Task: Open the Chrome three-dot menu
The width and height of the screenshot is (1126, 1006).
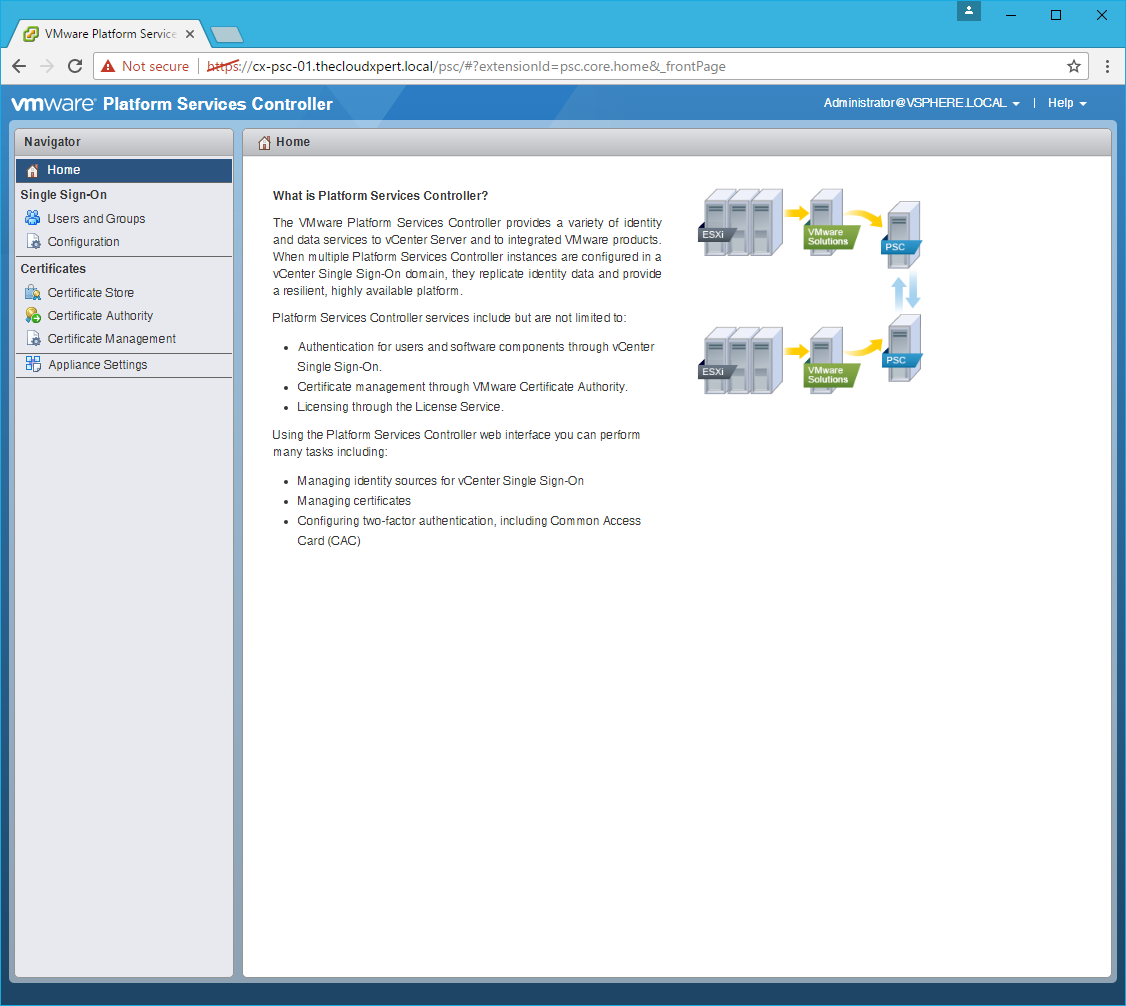Action: coord(1108,67)
